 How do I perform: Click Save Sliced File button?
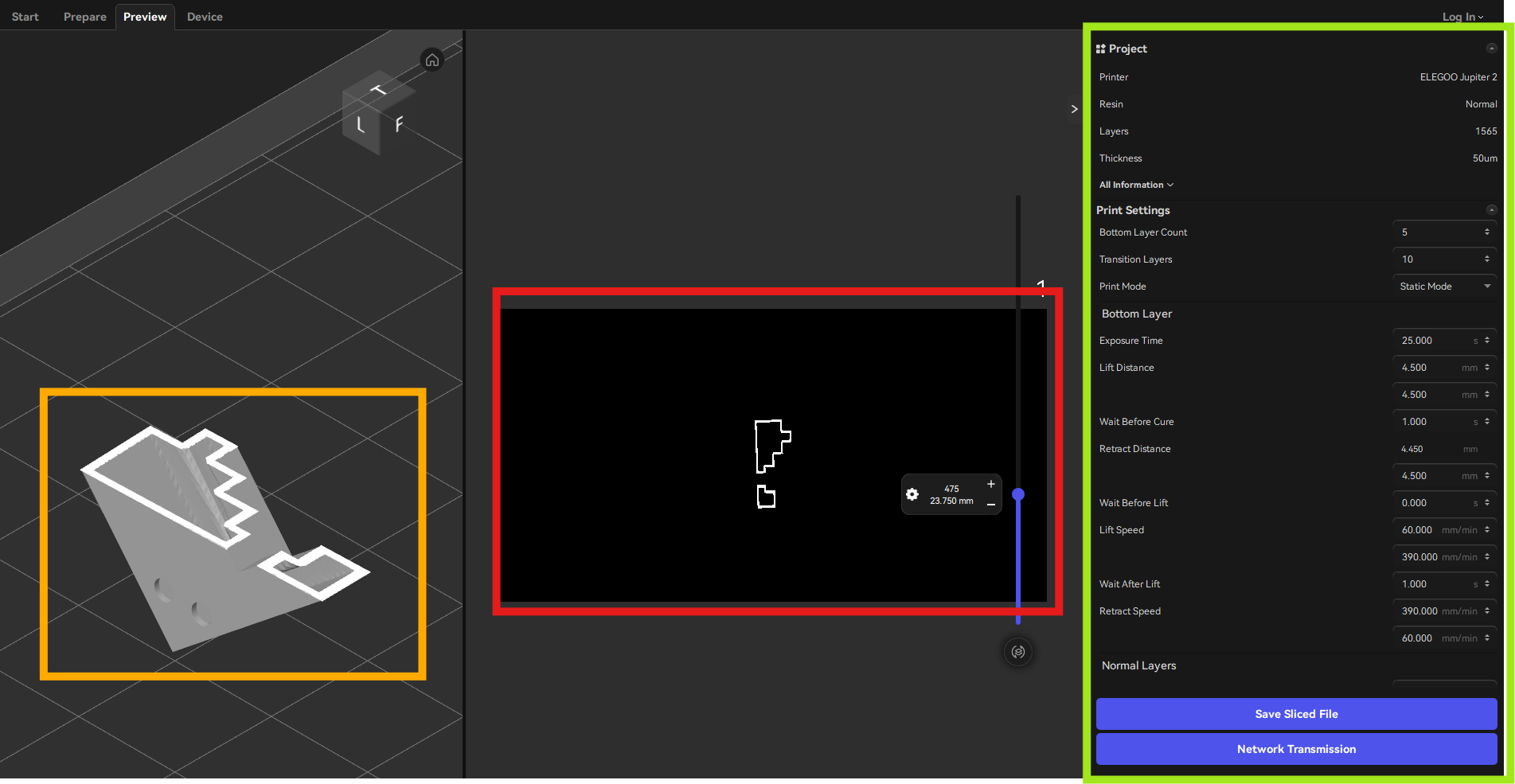1296,714
